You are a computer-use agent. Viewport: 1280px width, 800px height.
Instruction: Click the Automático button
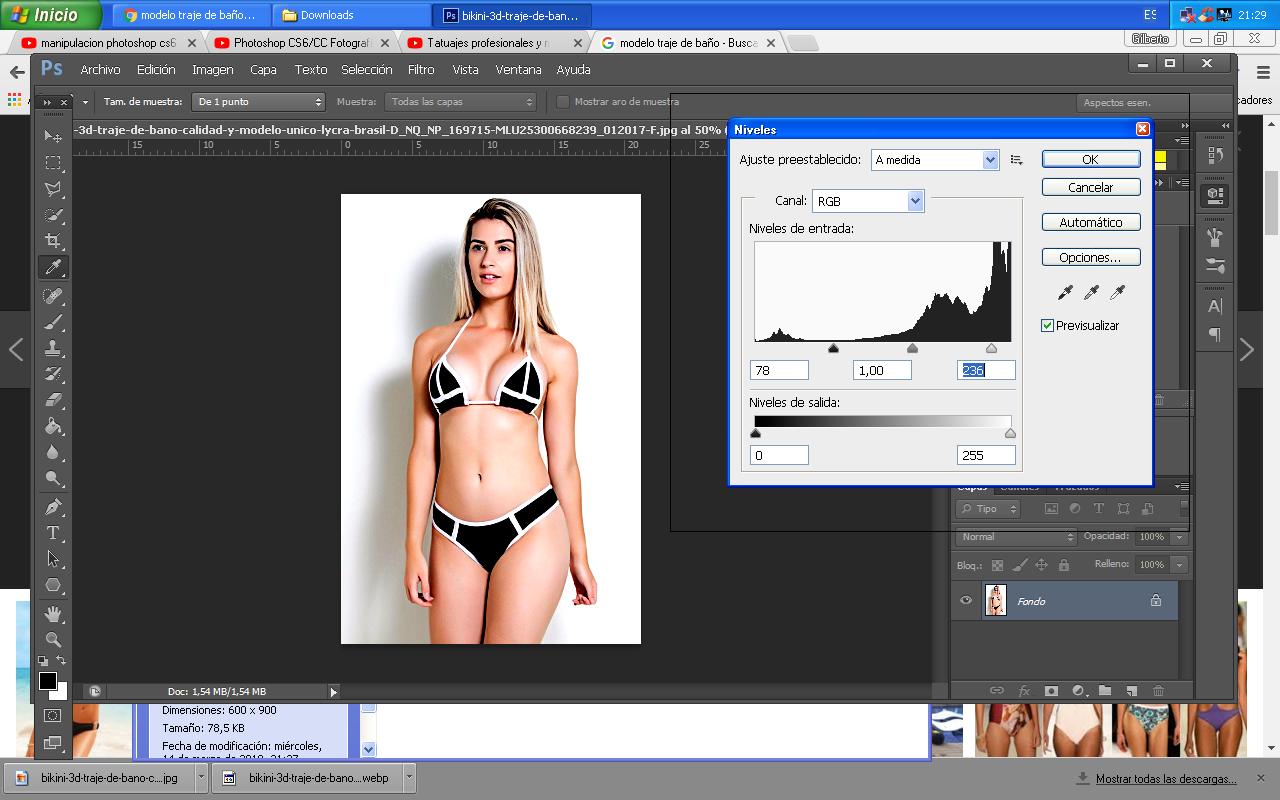(1091, 222)
